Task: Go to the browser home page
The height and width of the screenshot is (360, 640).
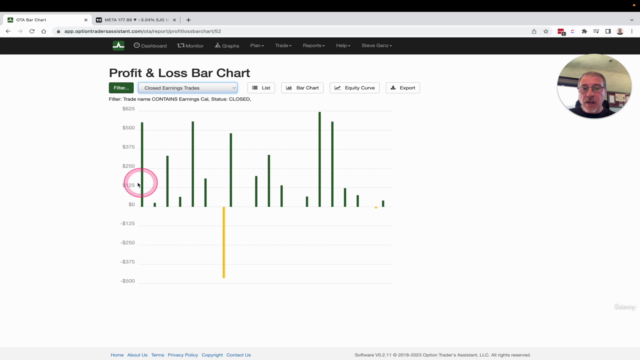Action: coord(44,31)
